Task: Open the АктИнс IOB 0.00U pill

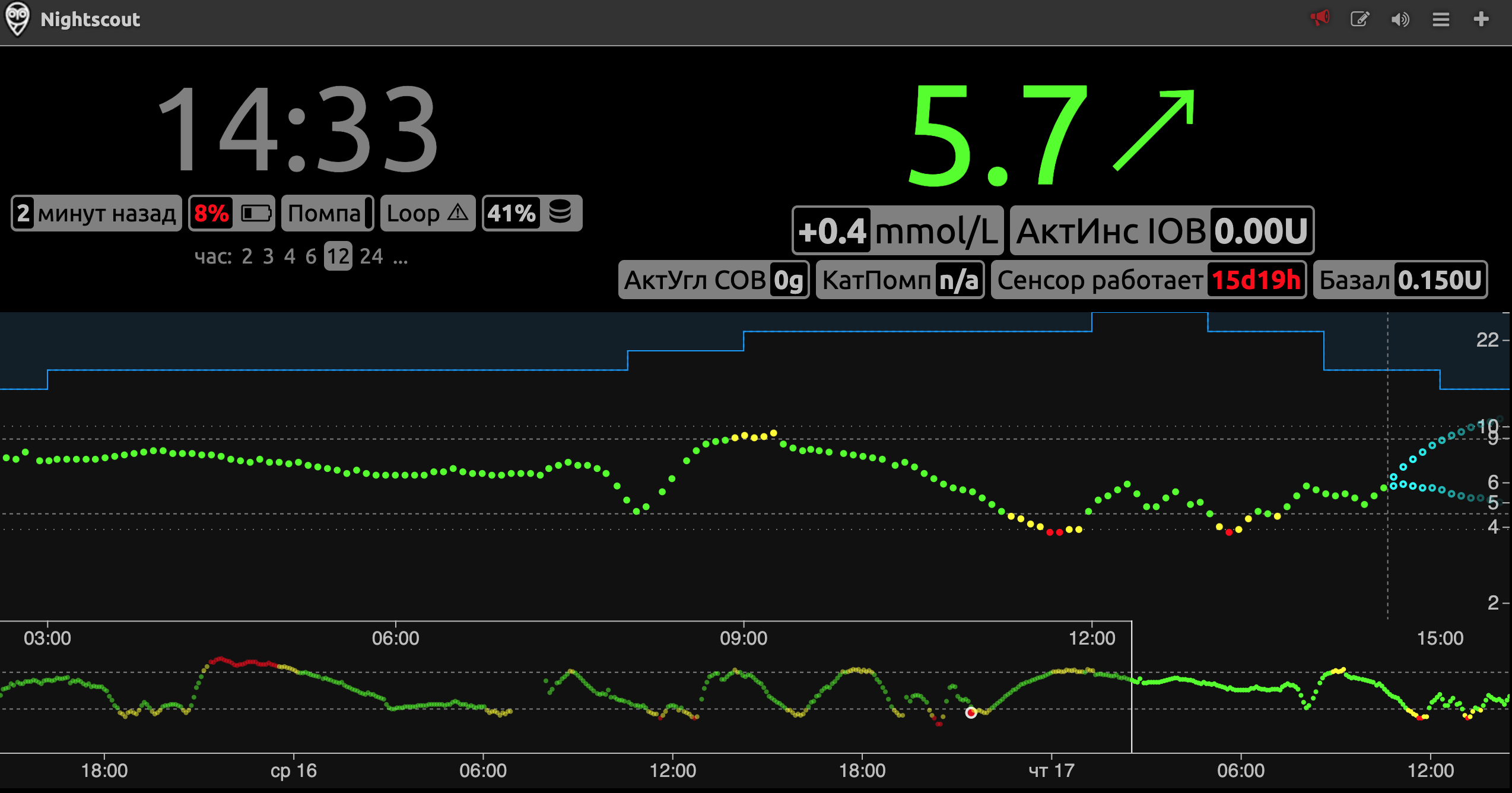Action: tap(1162, 230)
